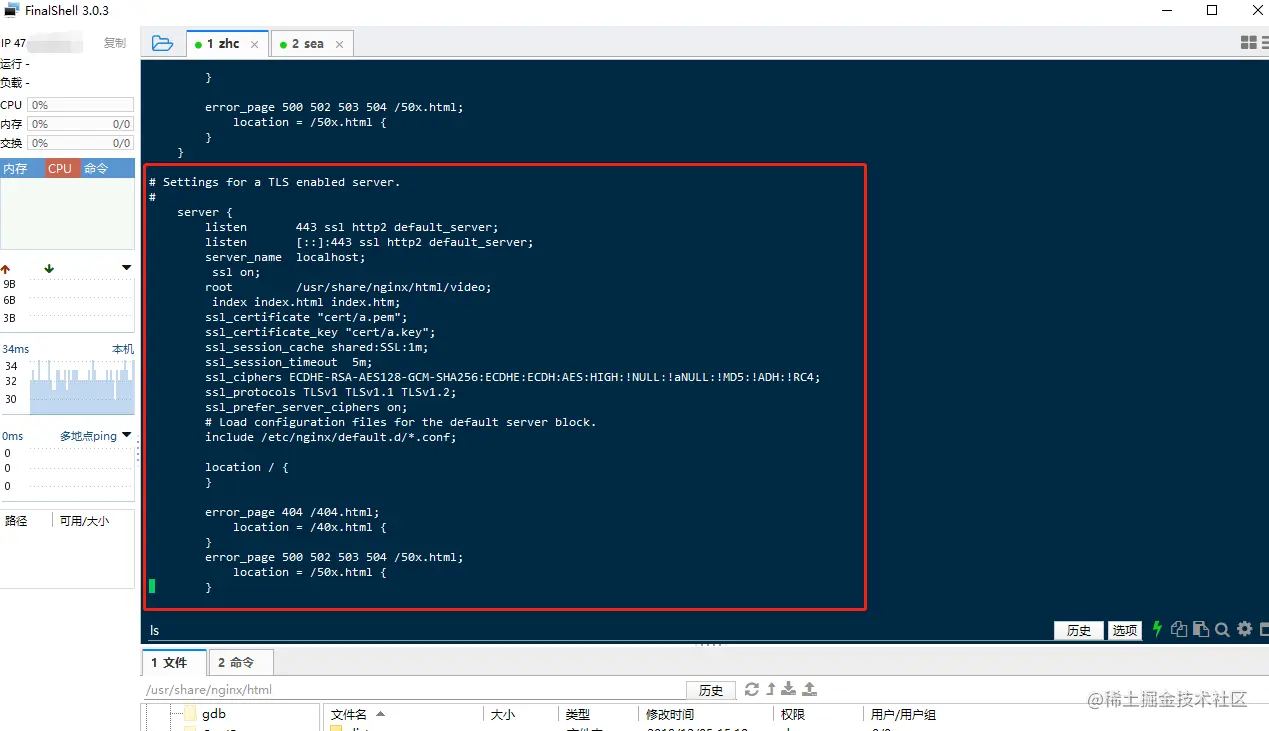Image resolution: width=1269 pixels, height=731 pixels.
Task: Click the panel splitter dots above file tabs
Action: pos(708,644)
